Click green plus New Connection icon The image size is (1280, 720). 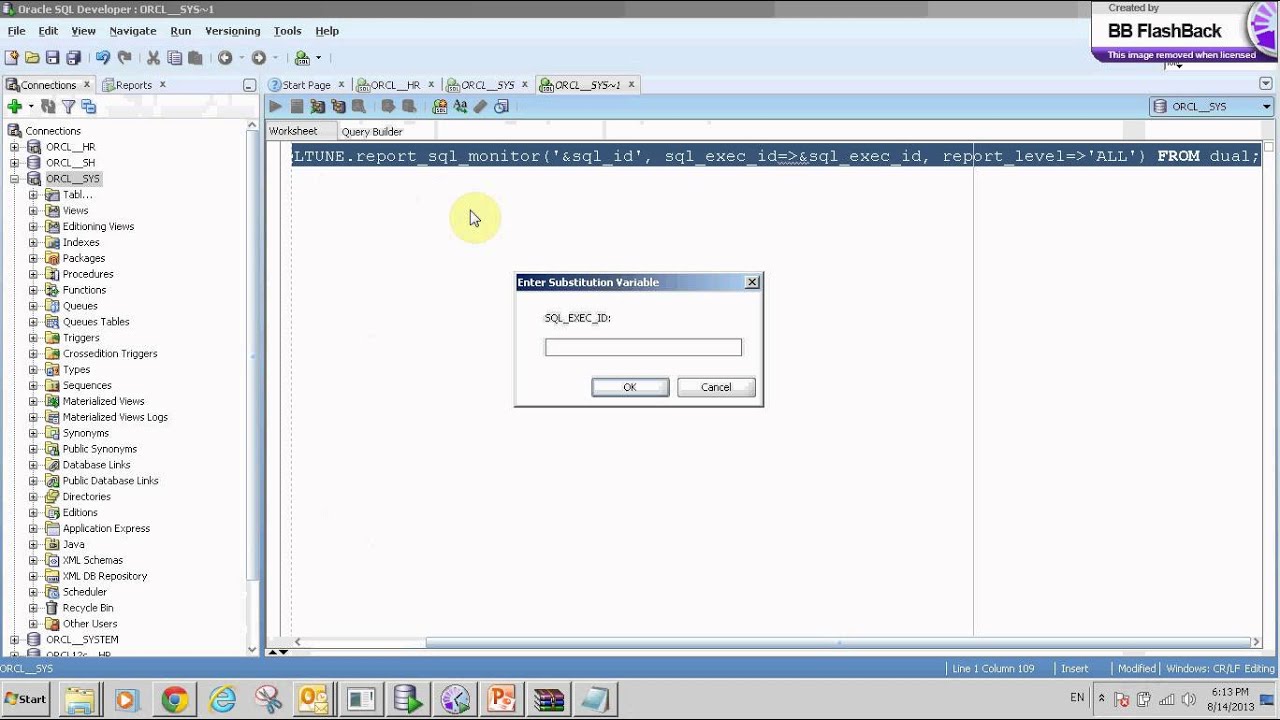pos(14,106)
